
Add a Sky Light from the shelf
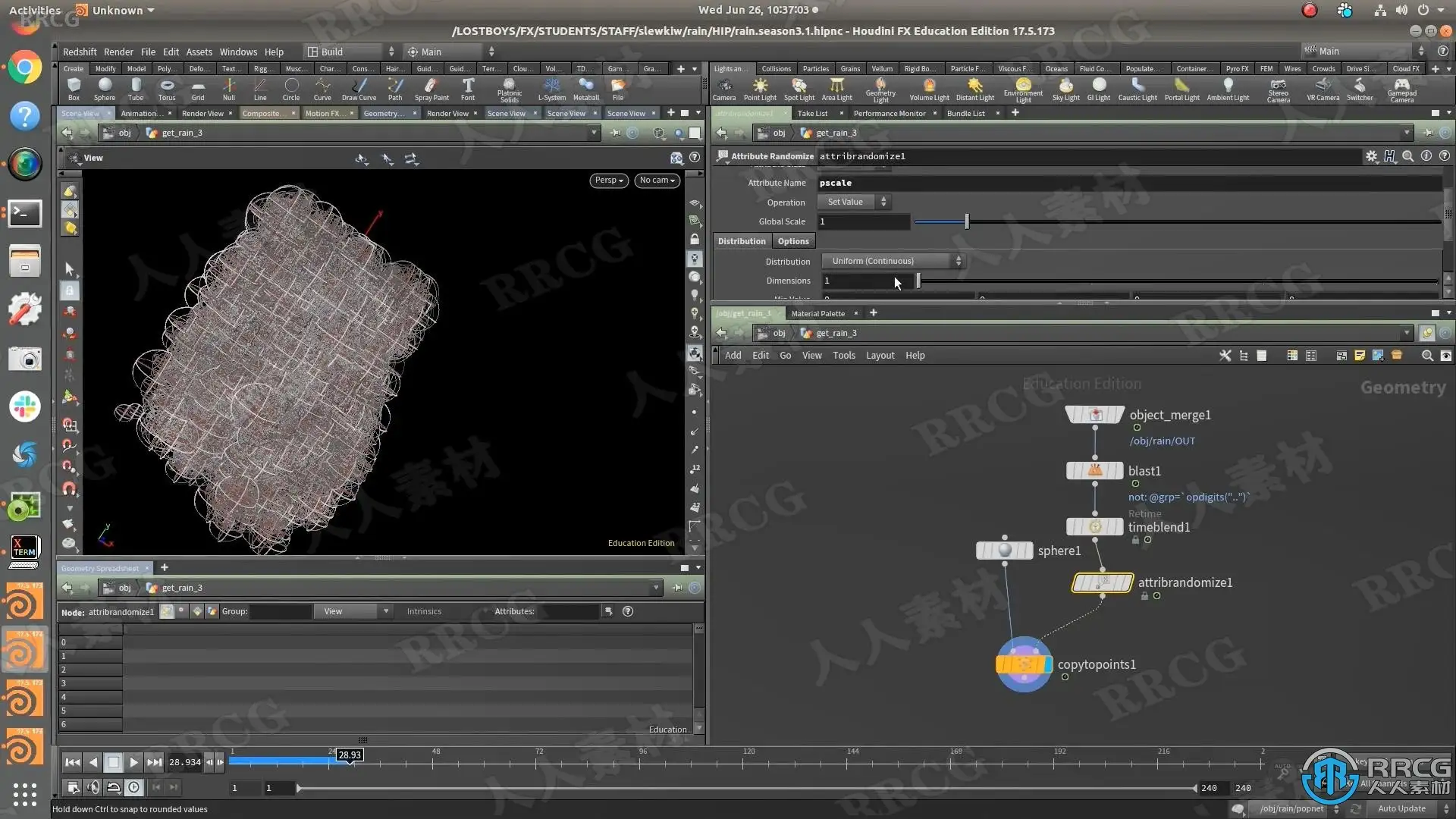tap(1066, 89)
